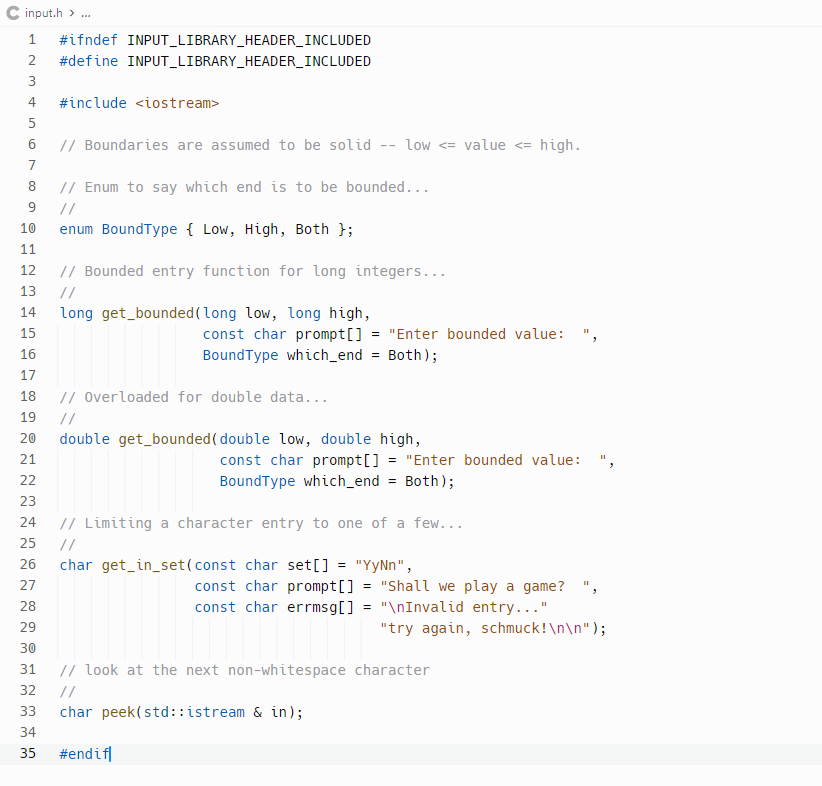The width and height of the screenshot is (822, 786).
Task: Click the C language file icon in the breadcrumb
Action: coord(14,13)
